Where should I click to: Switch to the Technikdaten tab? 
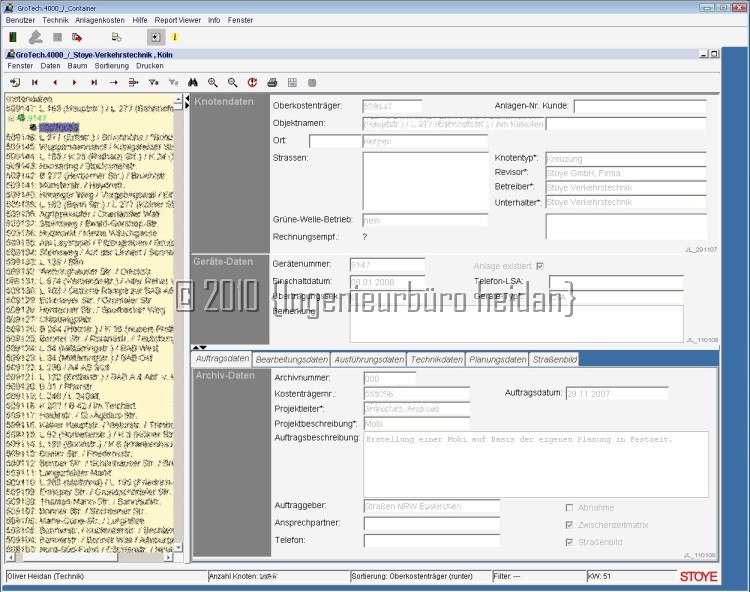coord(436,359)
